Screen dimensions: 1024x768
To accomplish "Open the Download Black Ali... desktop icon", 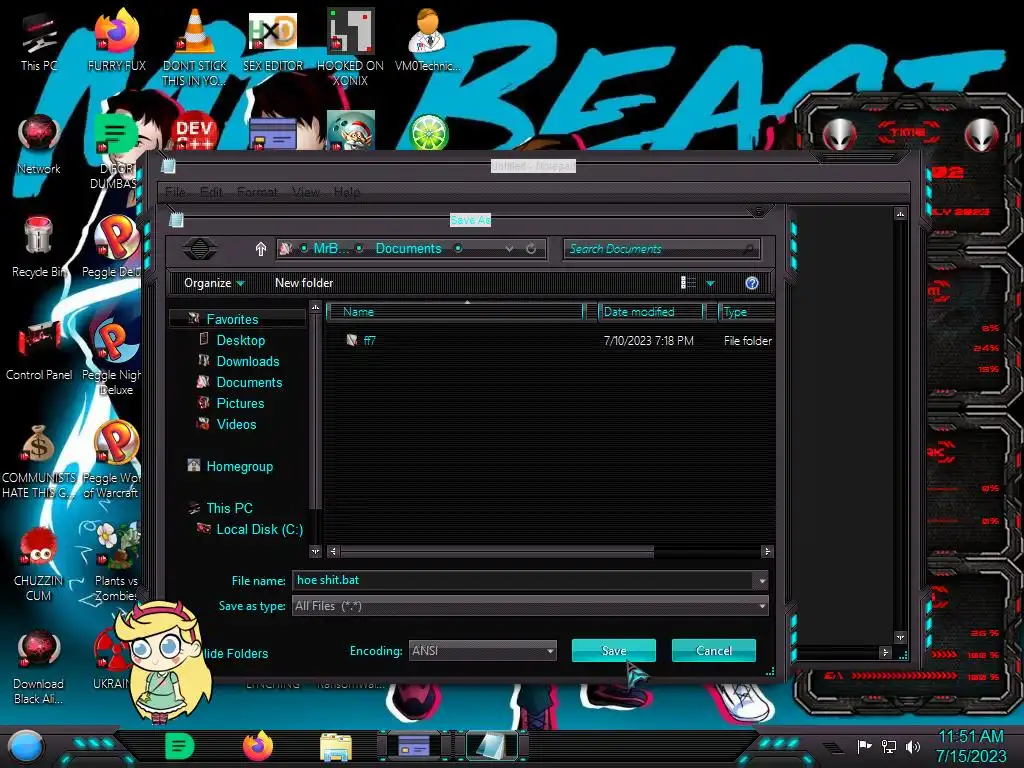I will (39, 666).
